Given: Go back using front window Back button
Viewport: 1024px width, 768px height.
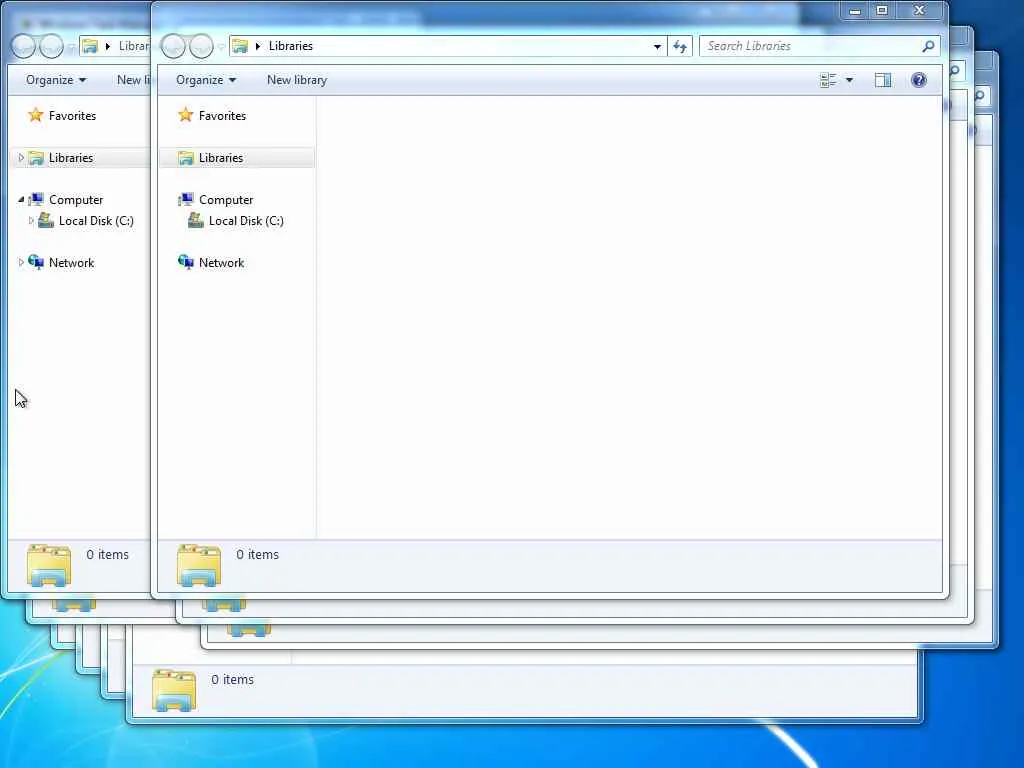Looking at the screenshot, I should pos(173,46).
